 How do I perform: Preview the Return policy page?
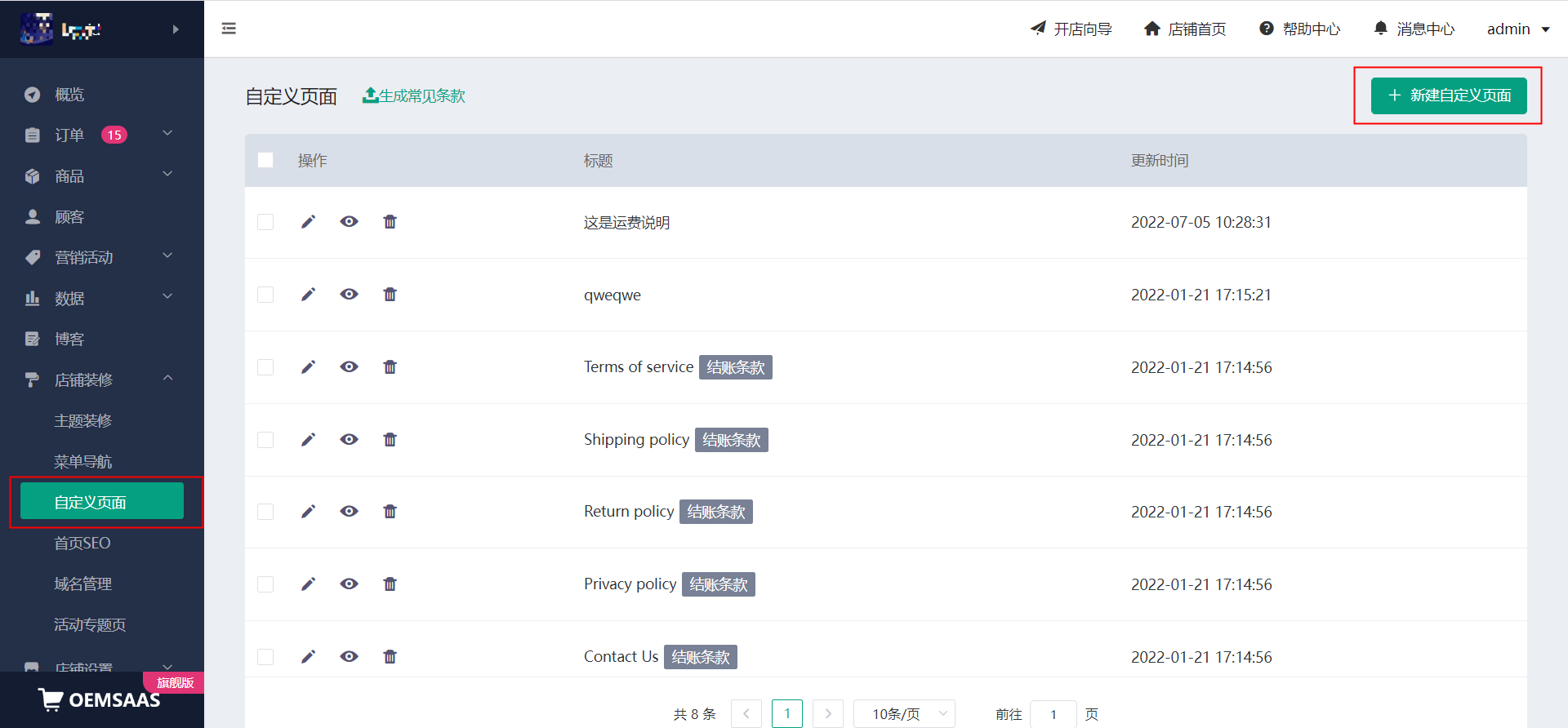coord(350,512)
